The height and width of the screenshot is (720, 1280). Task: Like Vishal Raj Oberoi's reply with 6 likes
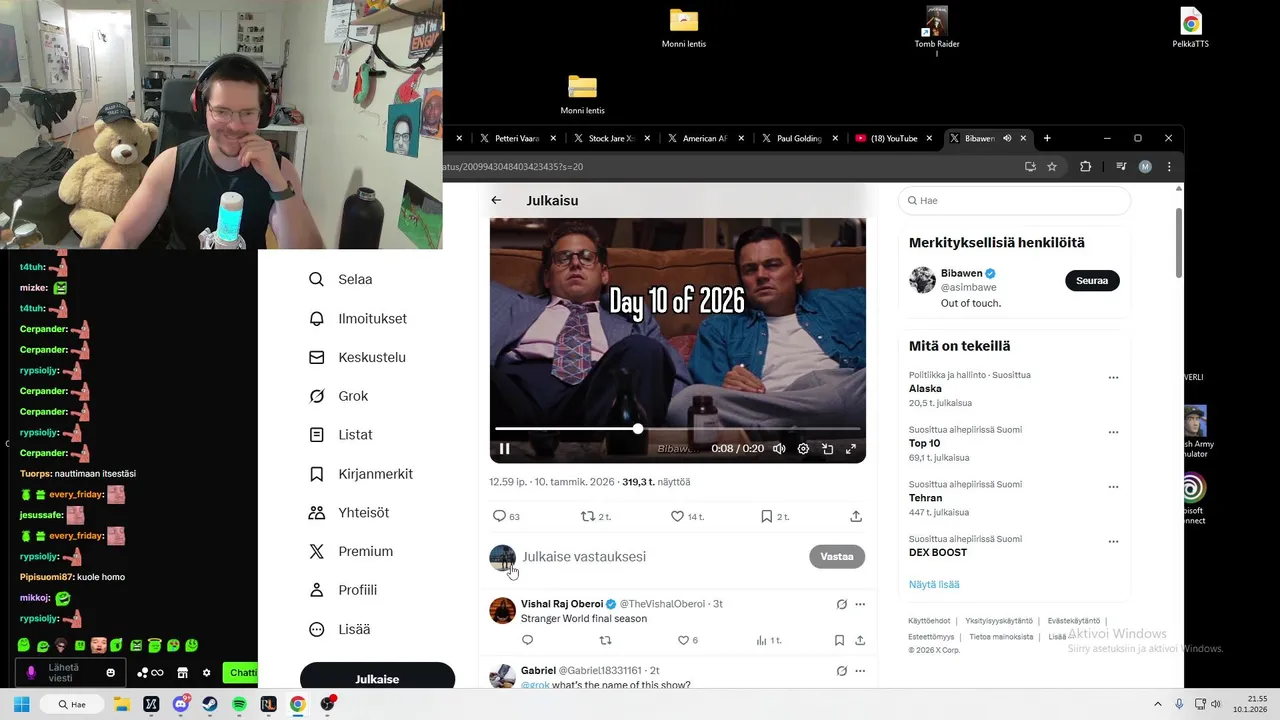click(684, 640)
